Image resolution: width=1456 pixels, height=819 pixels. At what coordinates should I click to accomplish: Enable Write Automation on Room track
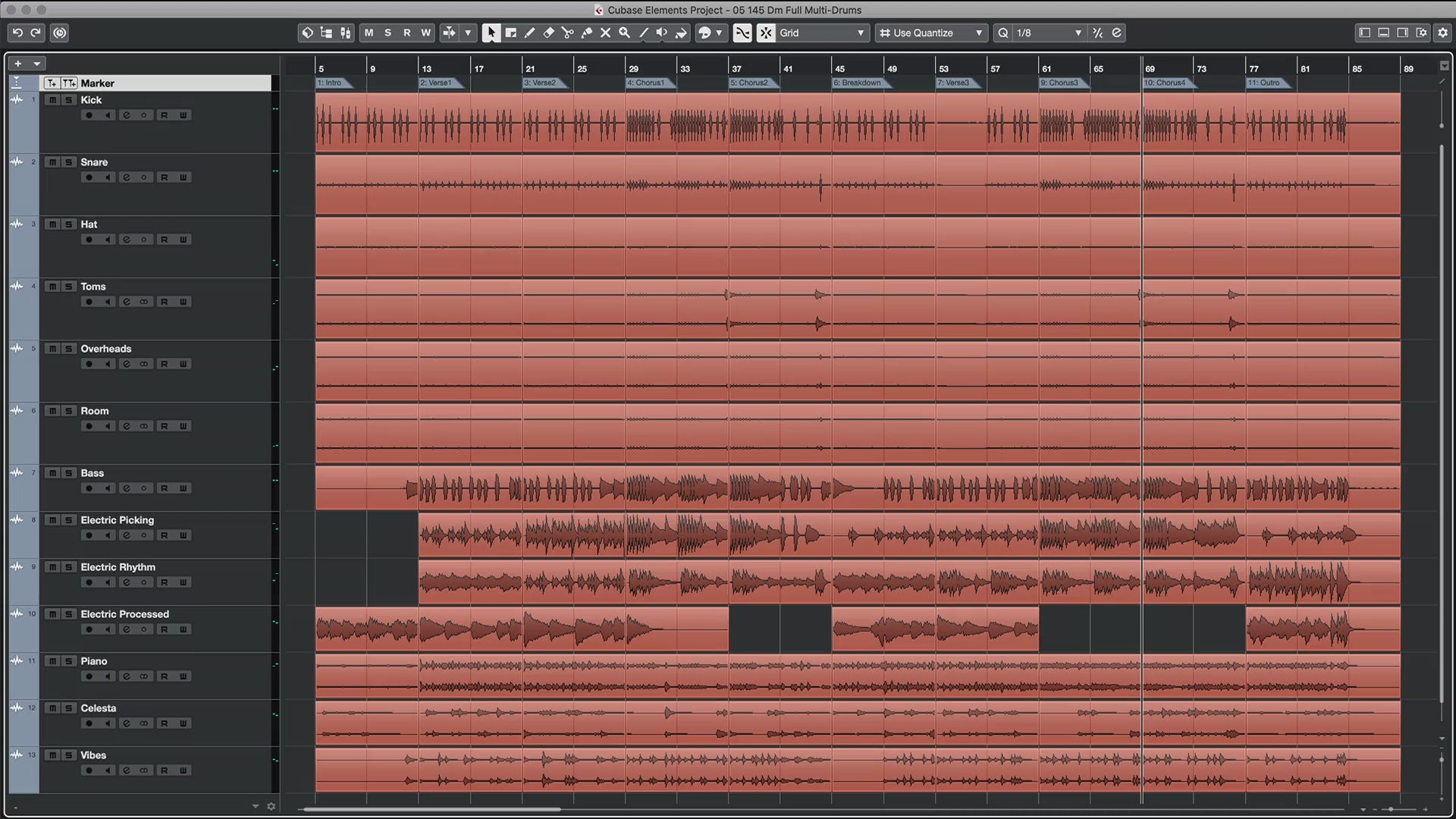click(x=183, y=426)
